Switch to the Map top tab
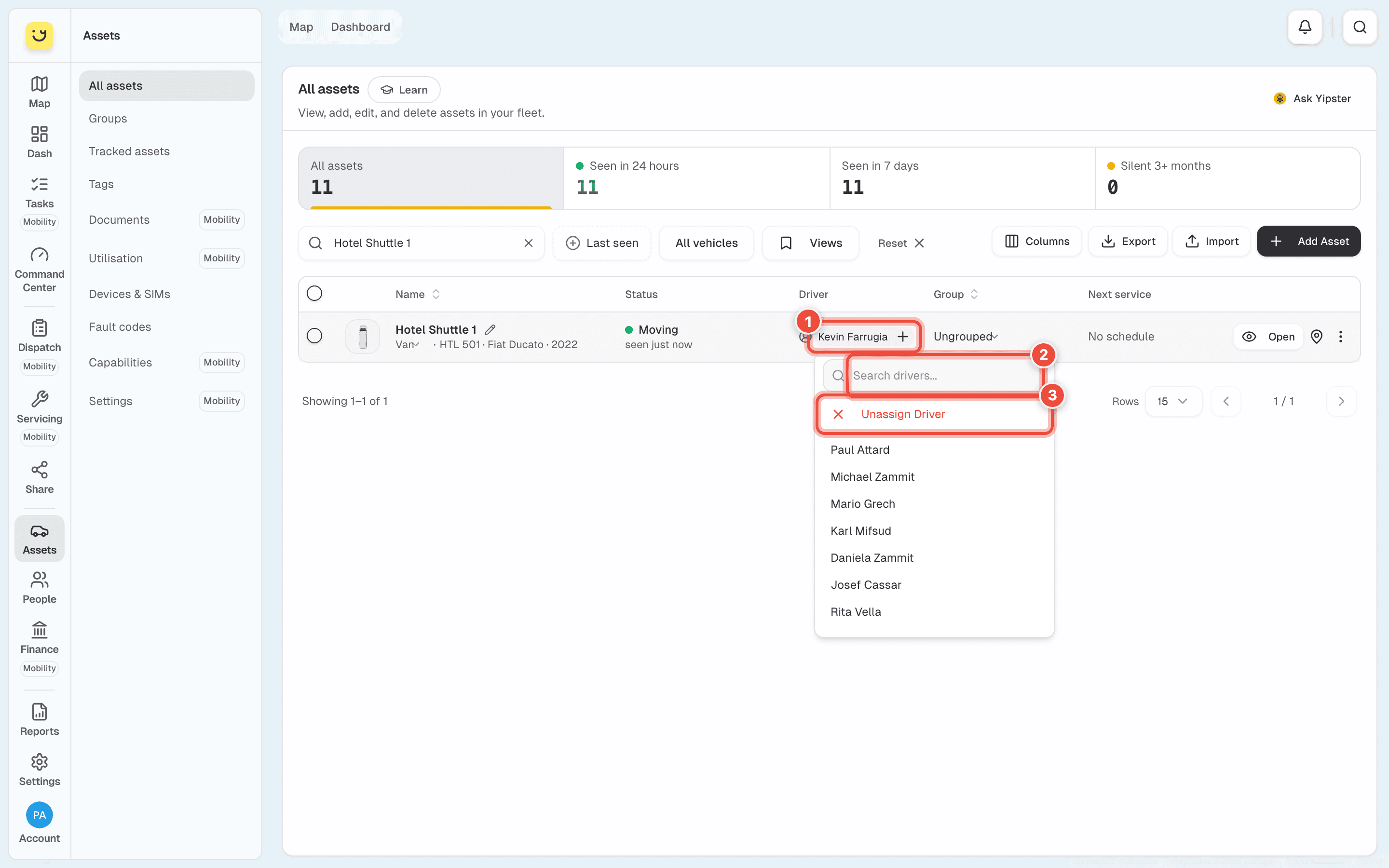1389x868 pixels. click(301, 27)
